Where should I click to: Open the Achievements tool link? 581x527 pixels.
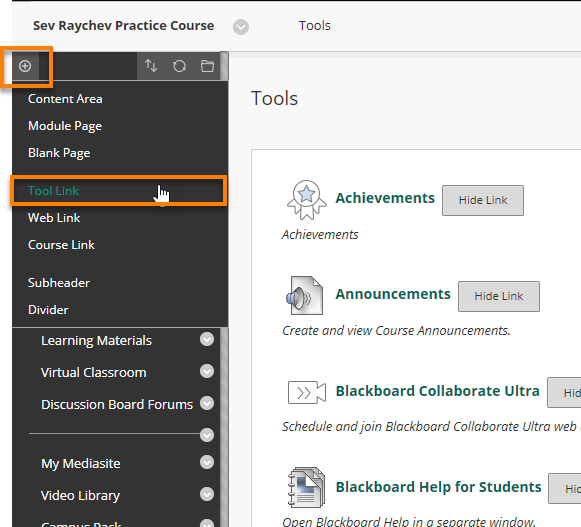[385, 198]
